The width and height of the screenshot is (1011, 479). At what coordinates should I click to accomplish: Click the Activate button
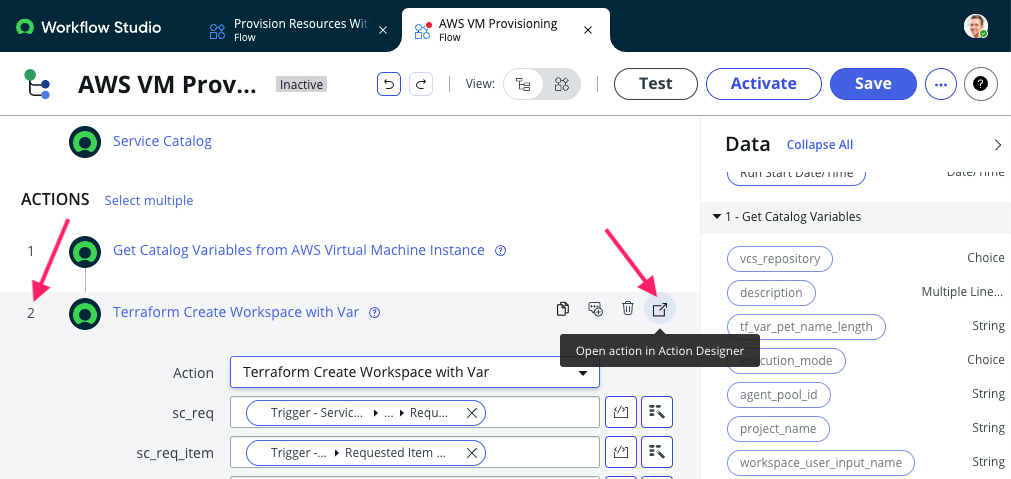763,84
